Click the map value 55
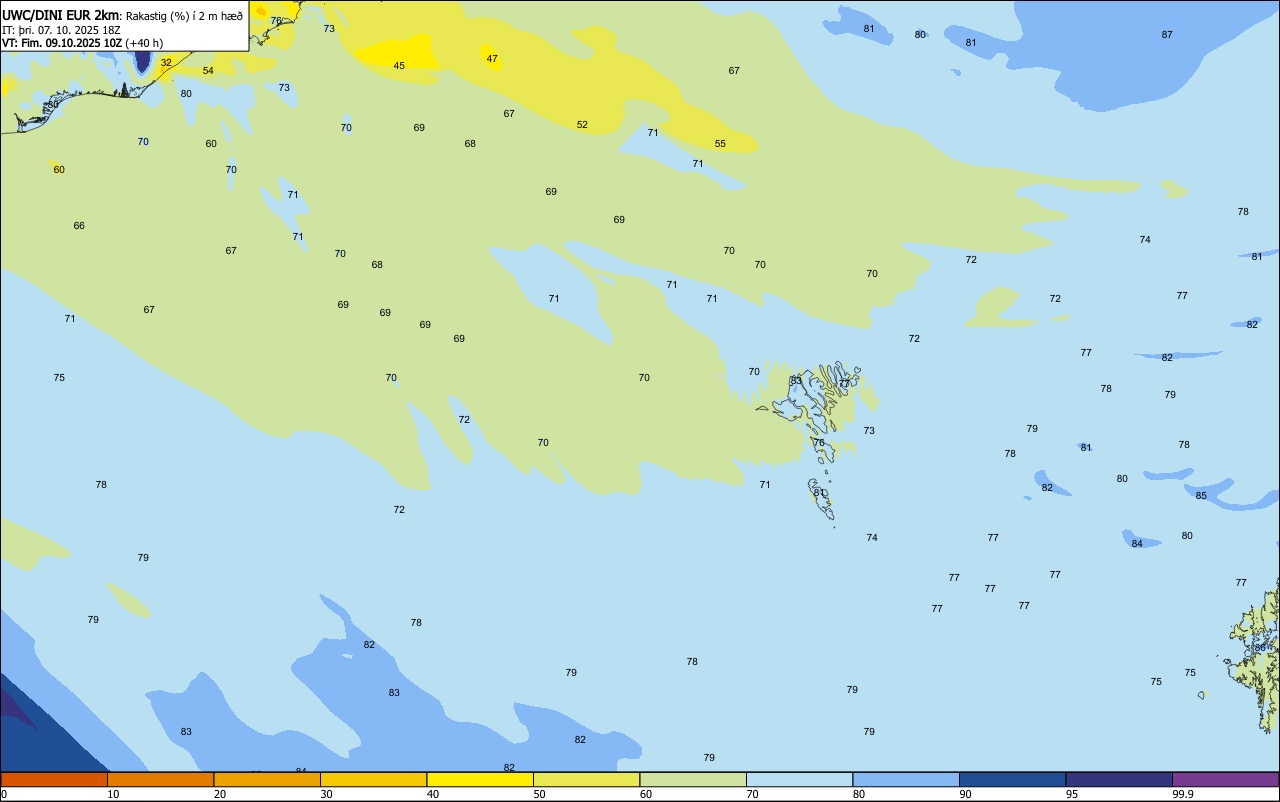This screenshot has height=802, width=1280. [720, 144]
